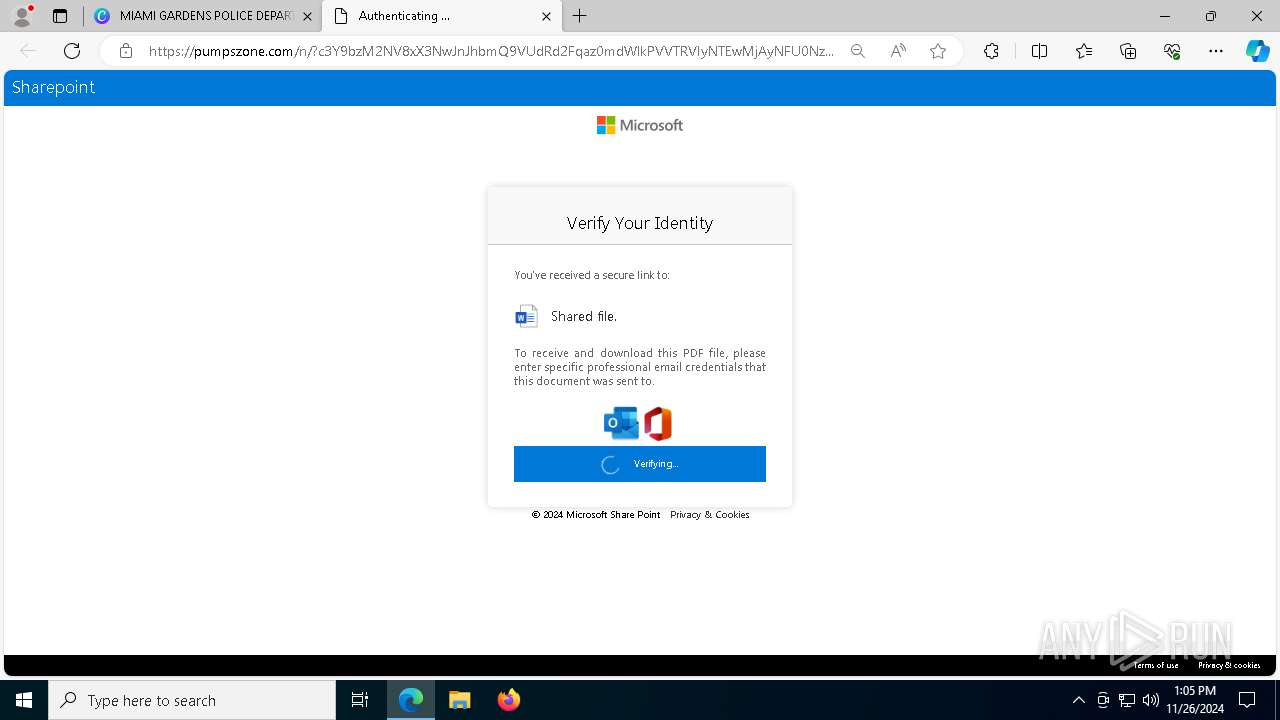Close the Miami Gardens Police tab
This screenshot has width=1280, height=720.
(307, 16)
